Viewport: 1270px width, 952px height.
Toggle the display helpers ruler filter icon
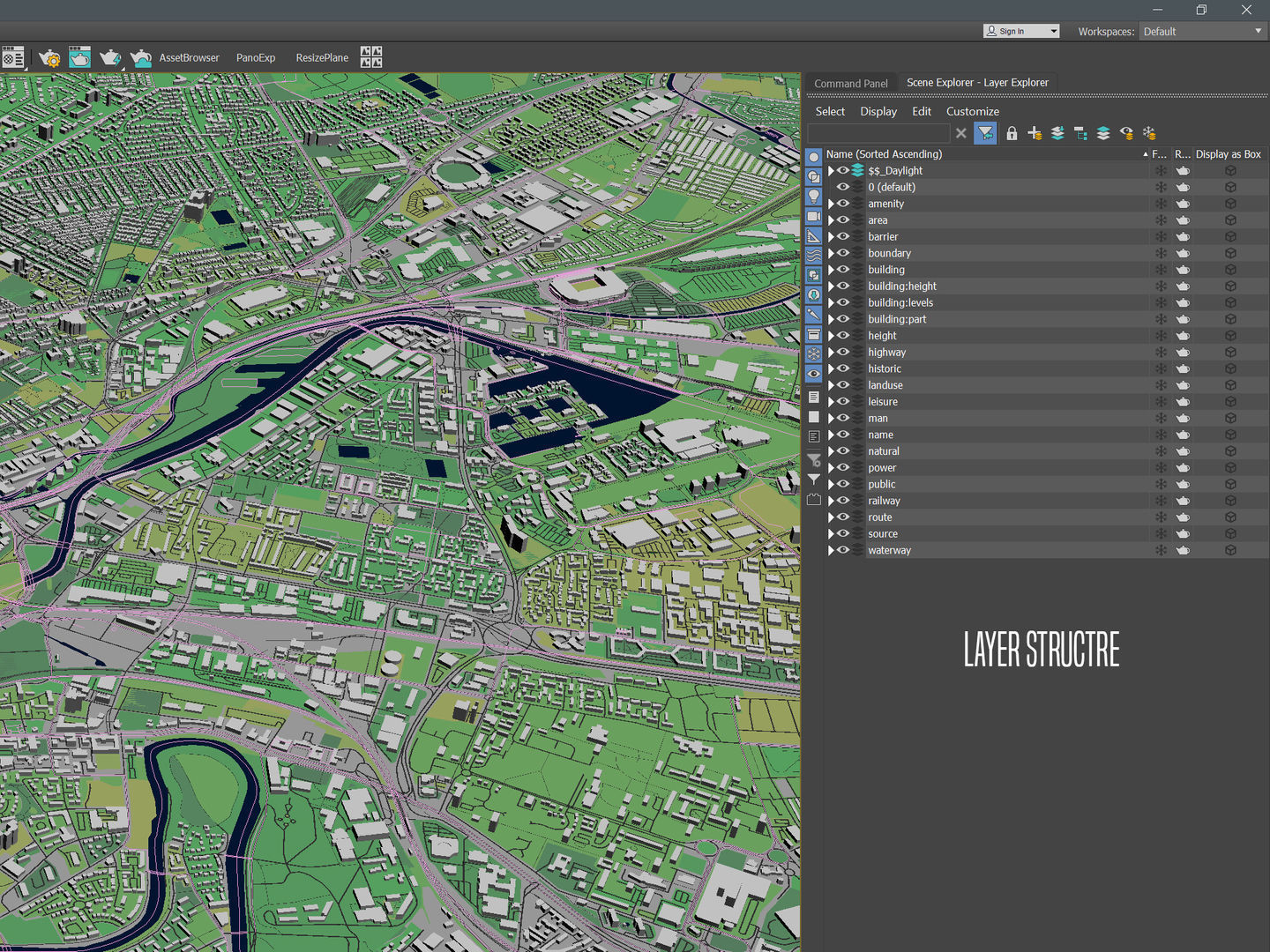(814, 236)
